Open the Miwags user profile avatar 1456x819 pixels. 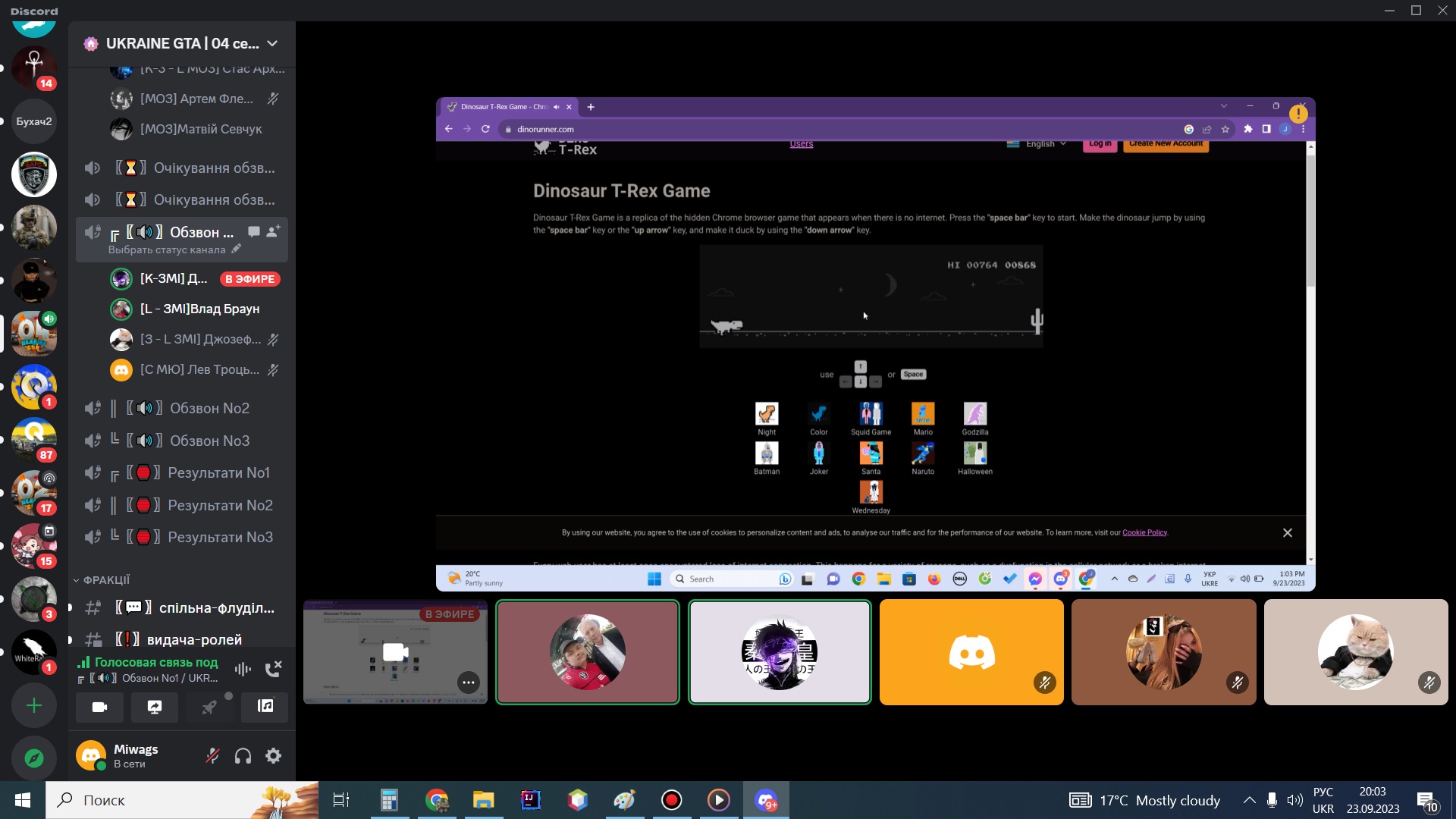click(91, 756)
